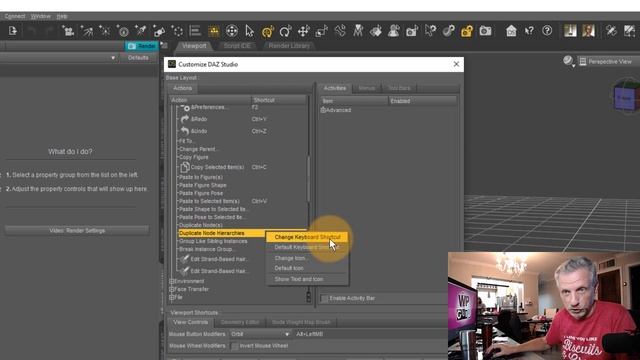
Task: Click the Render camera icon in toolbar
Action: (485, 31)
